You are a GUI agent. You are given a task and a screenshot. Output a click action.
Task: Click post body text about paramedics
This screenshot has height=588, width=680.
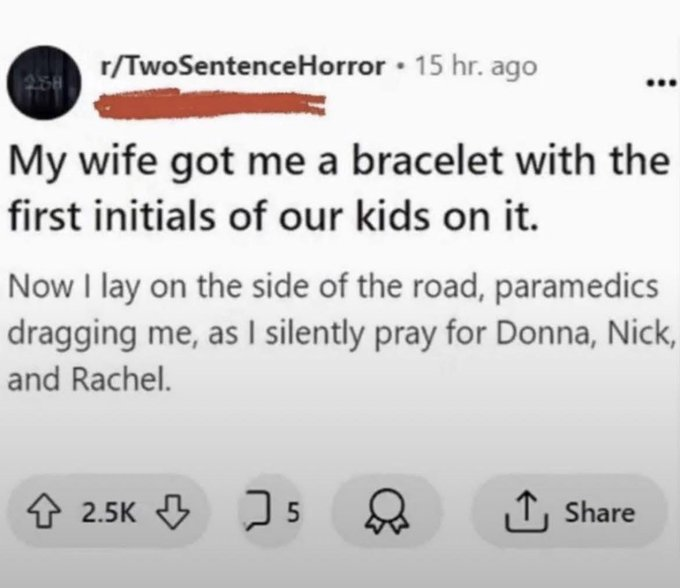click(342, 333)
